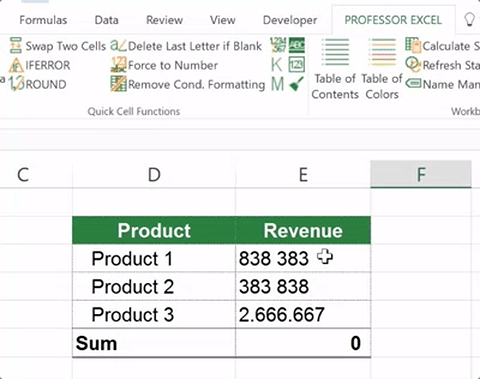Apply the M millions format icon
The height and width of the screenshot is (379, 480).
277,84
